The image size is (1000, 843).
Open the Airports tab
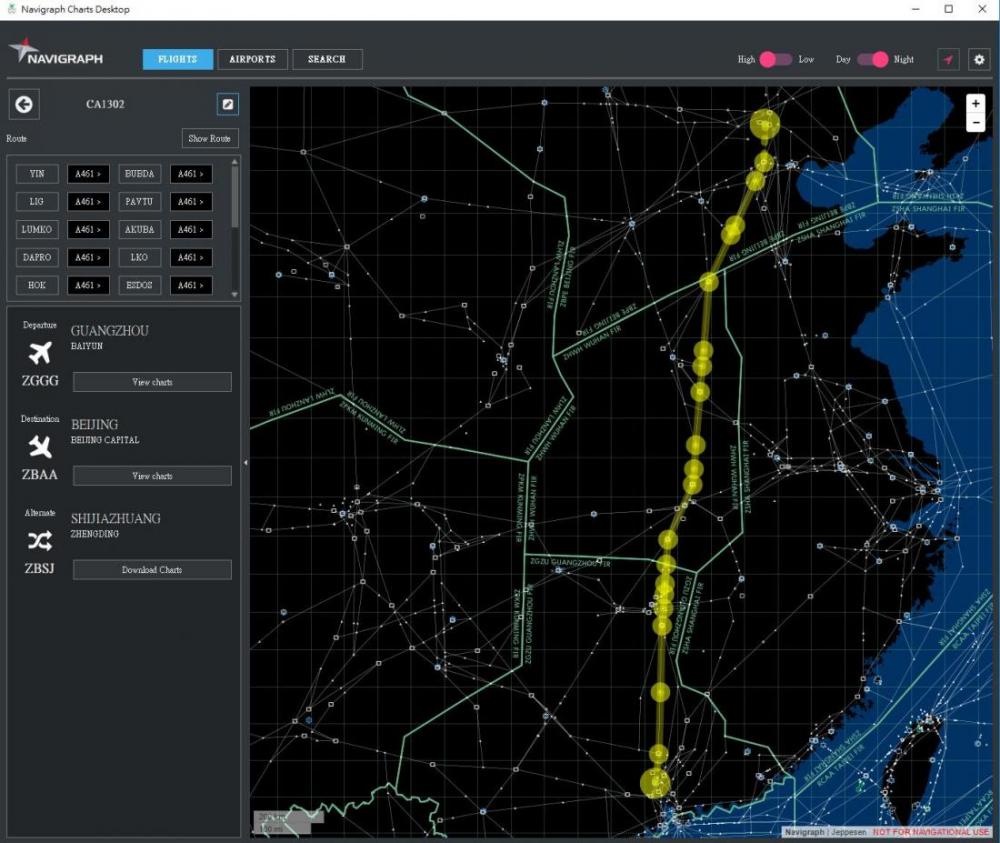coord(253,59)
